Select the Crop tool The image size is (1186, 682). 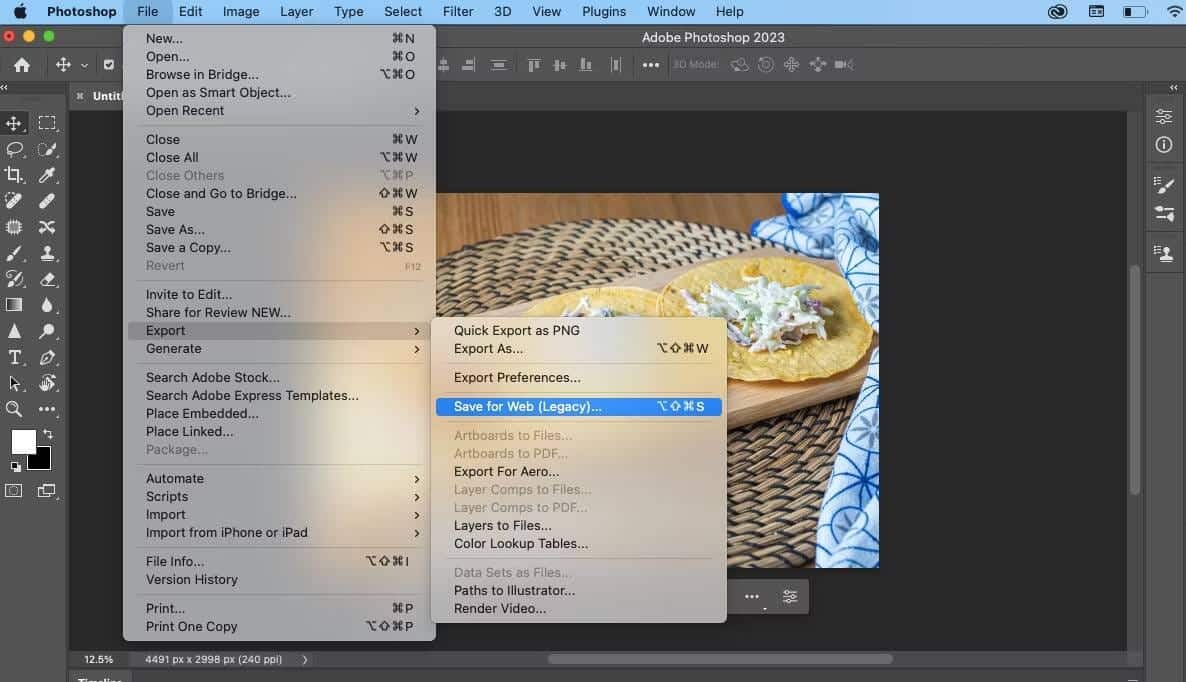click(14, 175)
